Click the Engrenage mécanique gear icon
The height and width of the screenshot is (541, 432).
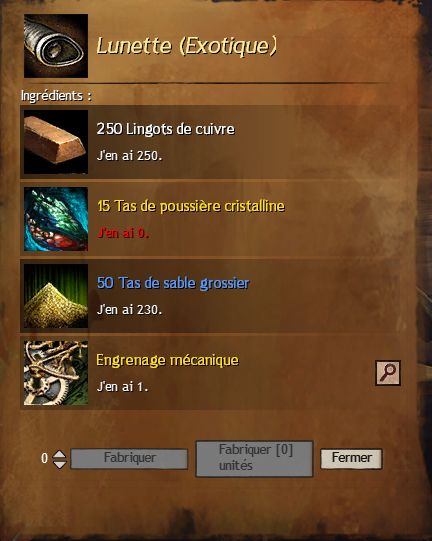tap(56, 373)
